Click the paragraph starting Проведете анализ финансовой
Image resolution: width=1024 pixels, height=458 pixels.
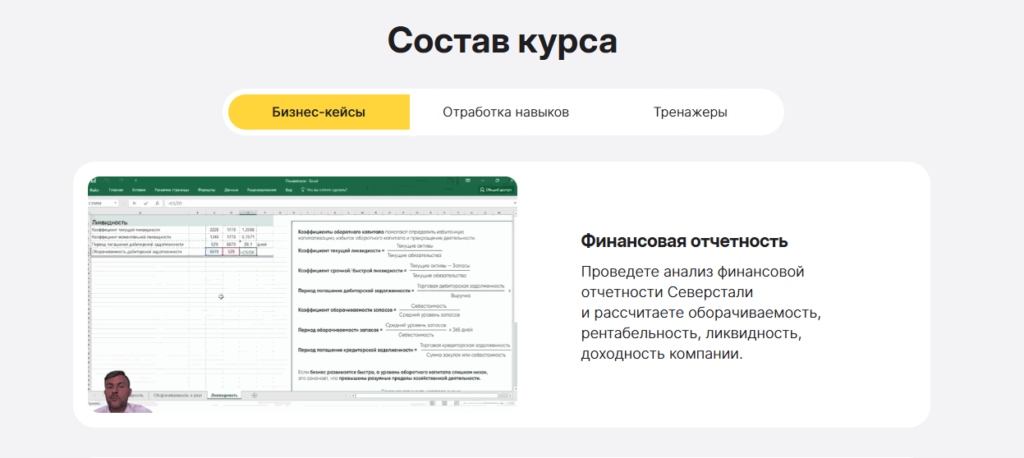pos(701,313)
